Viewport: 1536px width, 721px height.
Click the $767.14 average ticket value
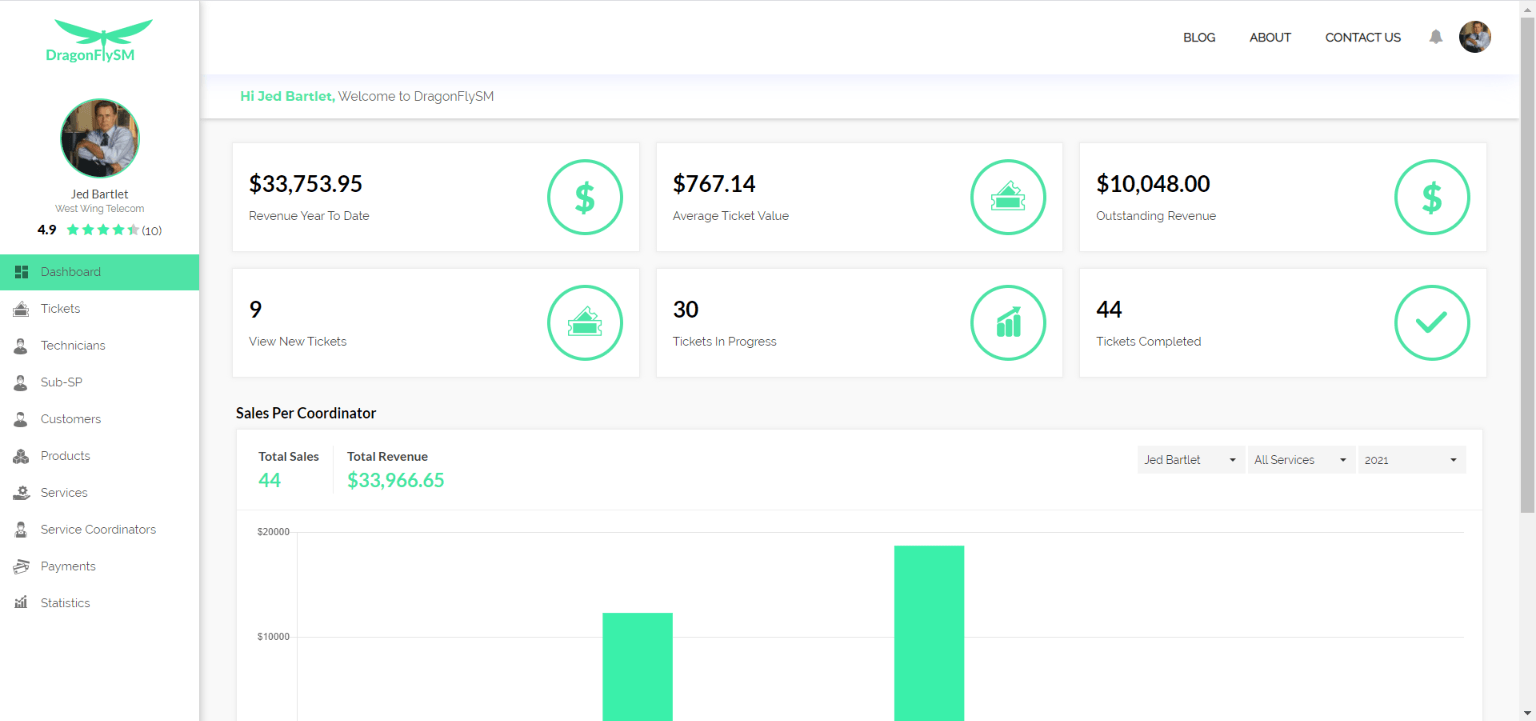(714, 184)
